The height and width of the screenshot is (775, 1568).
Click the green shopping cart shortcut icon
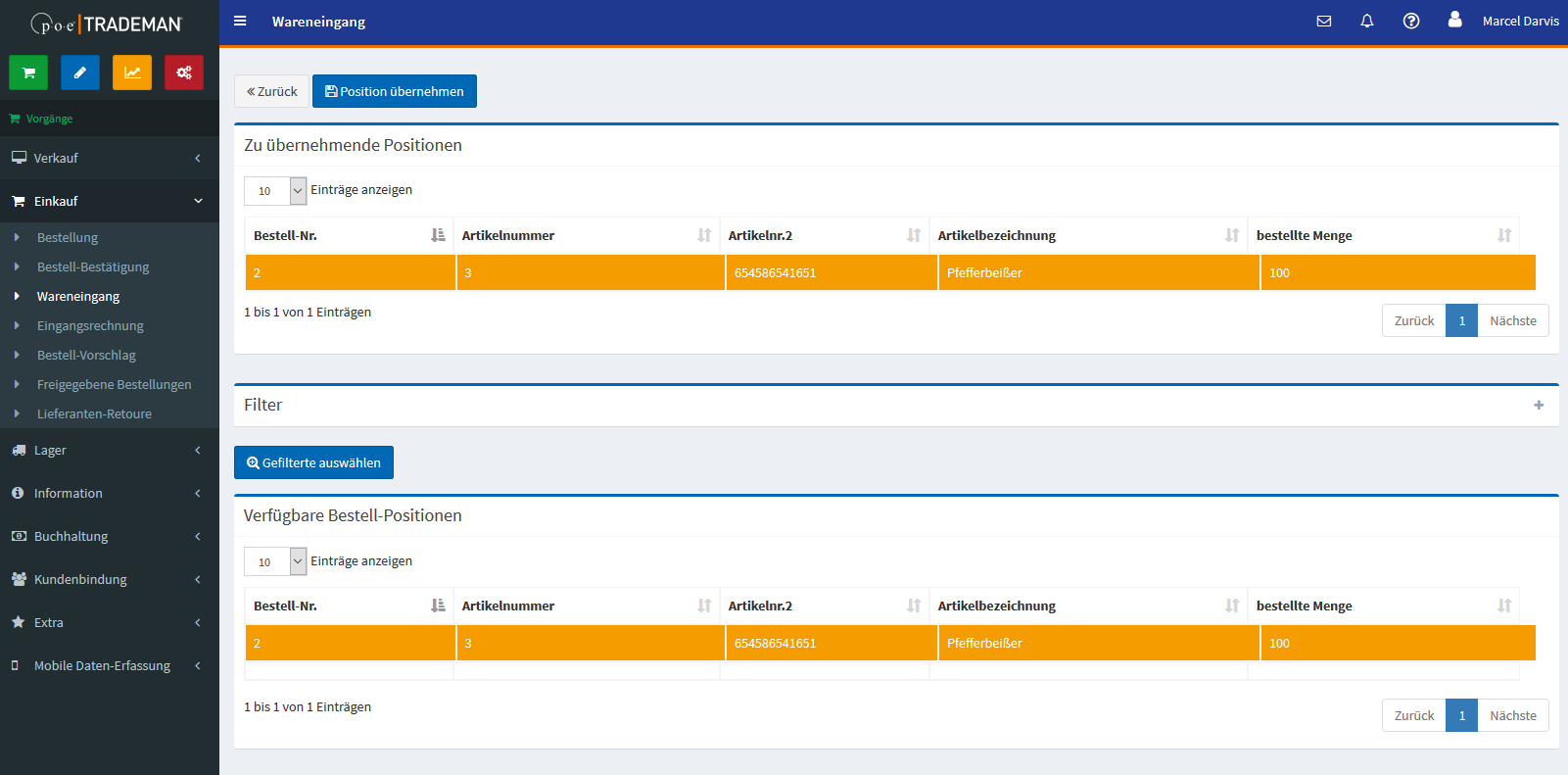(28, 73)
